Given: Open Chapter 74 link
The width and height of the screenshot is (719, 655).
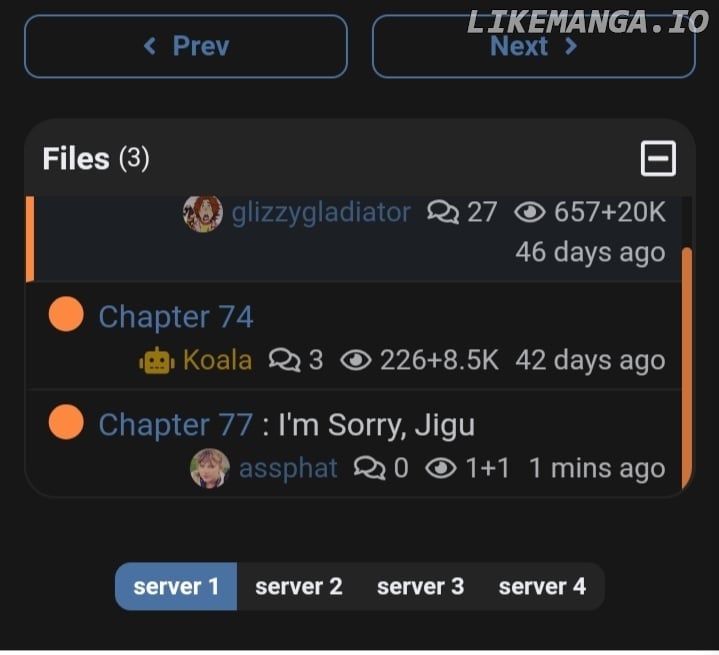Looking at the screenshot, I should (x=176, y=317).
